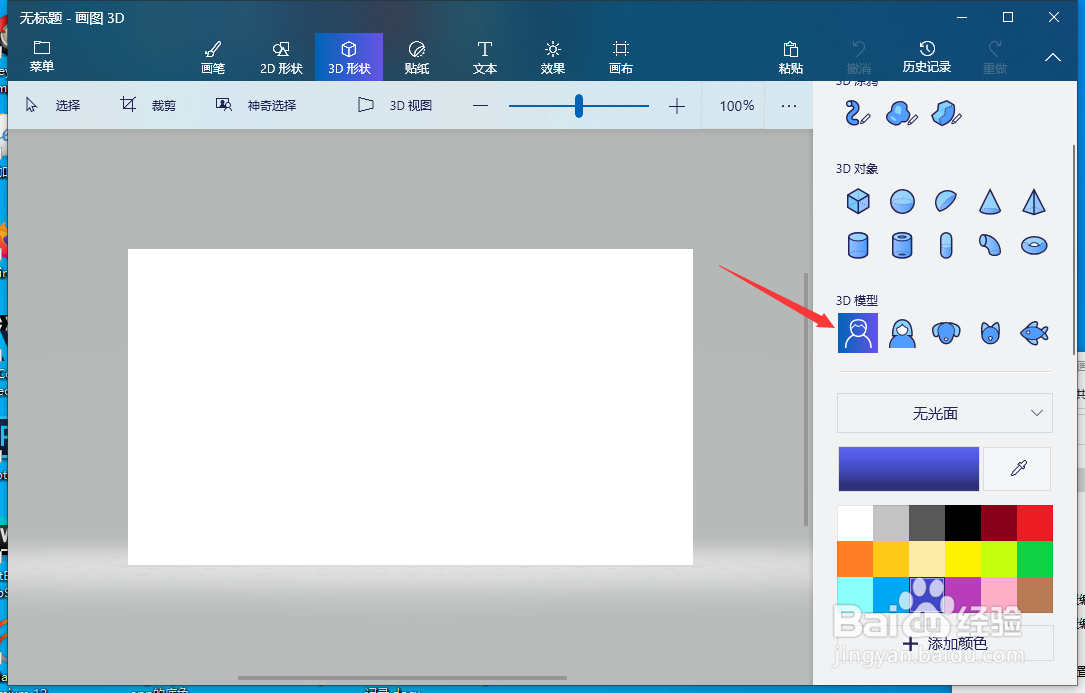Pick the dark red color swatch
Image resolution: width=1085 pixels, height=693 pixels.
pos(999,523)
